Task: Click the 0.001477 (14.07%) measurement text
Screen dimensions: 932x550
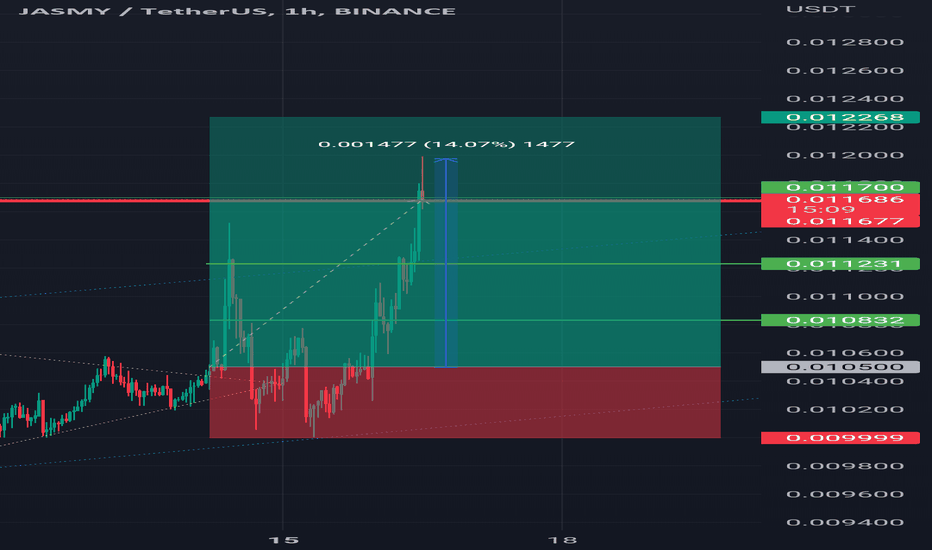Action: [446, 144]
